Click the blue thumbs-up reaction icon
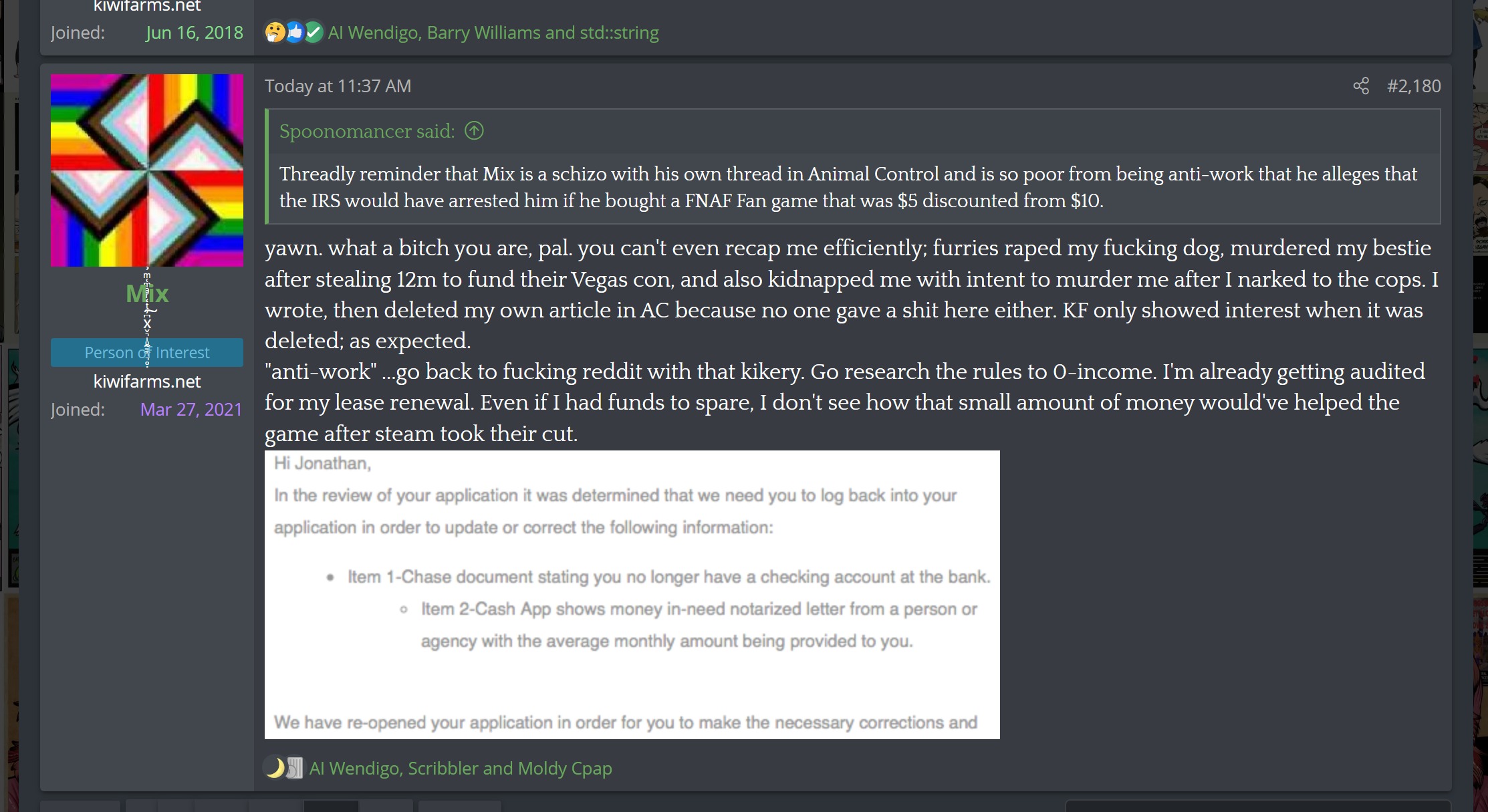Viewport: 1488px width, 812px height. (x=294, y=32)
